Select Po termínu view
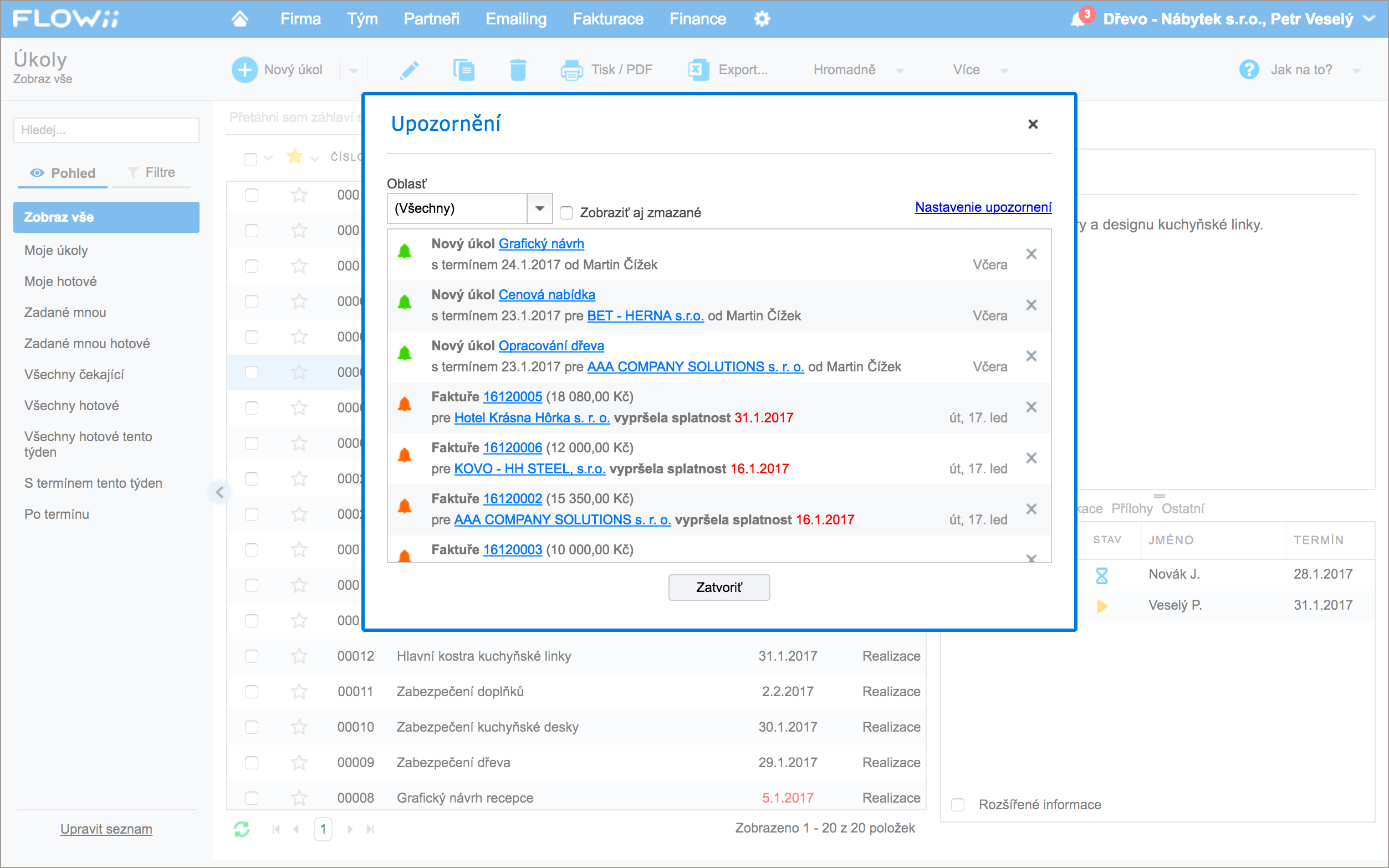 point(57,514)
